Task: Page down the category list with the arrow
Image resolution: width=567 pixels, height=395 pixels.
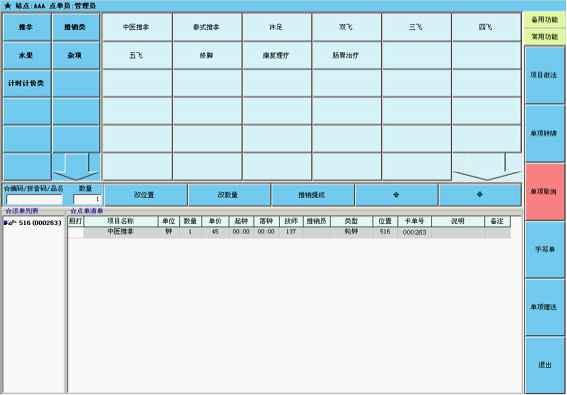Action: click(x=76, y=167)
